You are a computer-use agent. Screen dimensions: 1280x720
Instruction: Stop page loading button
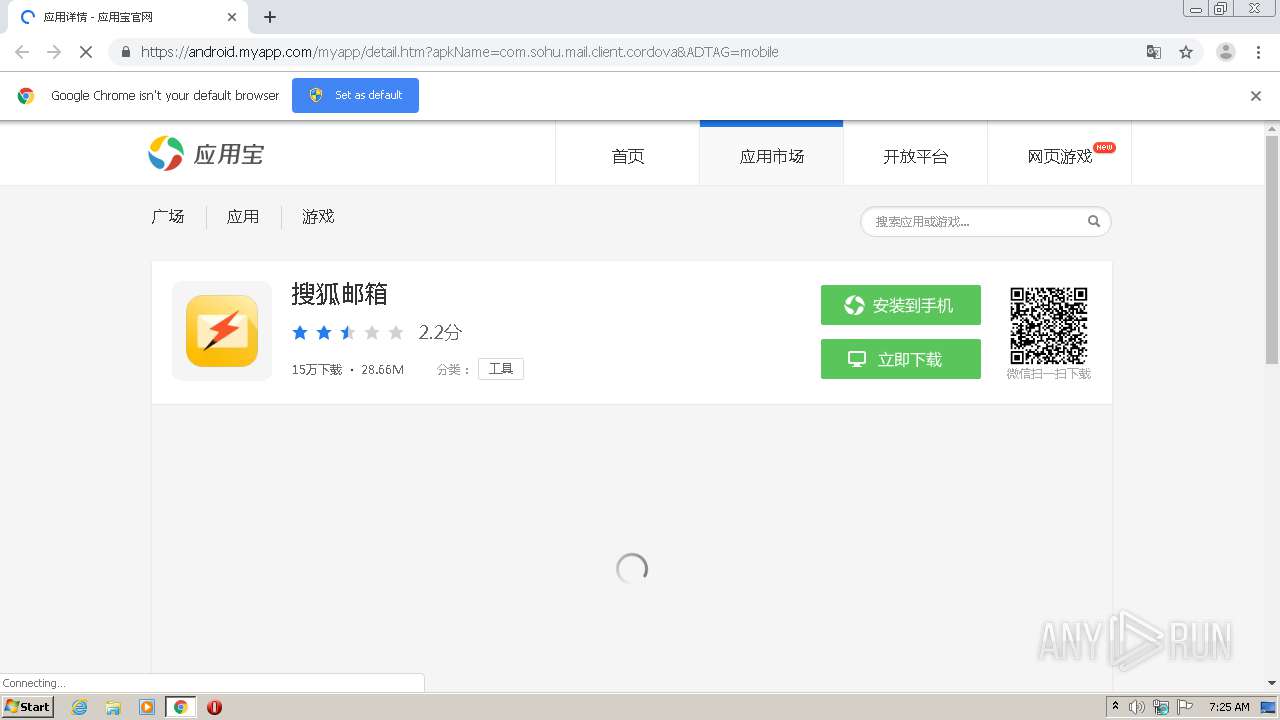(86, 52)
